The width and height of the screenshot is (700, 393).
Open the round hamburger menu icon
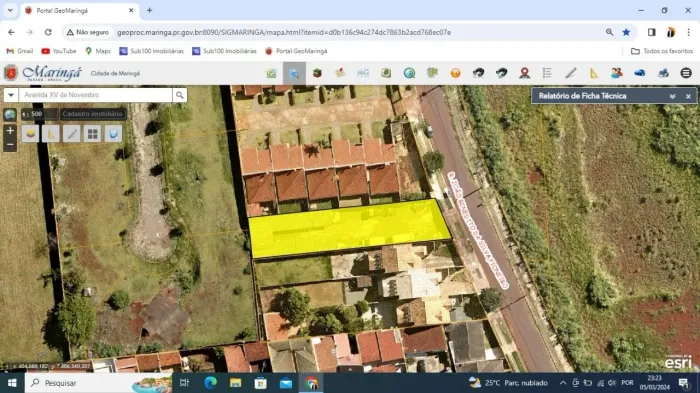point(686,73)
